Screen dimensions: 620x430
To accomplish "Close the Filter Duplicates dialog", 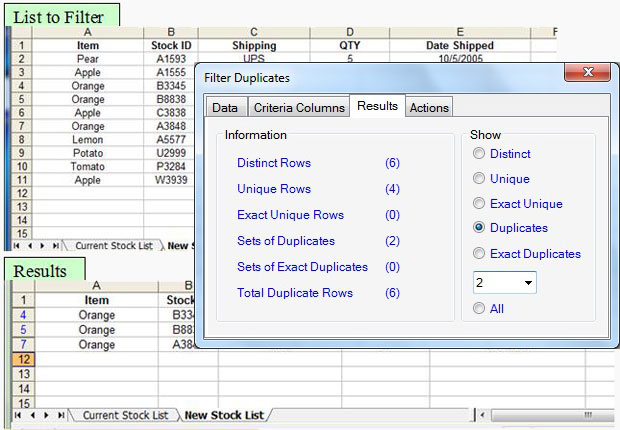I will [587, 74].
